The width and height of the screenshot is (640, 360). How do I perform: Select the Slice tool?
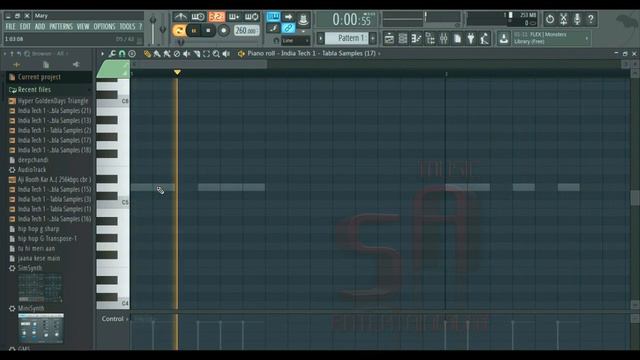point(197,54)
